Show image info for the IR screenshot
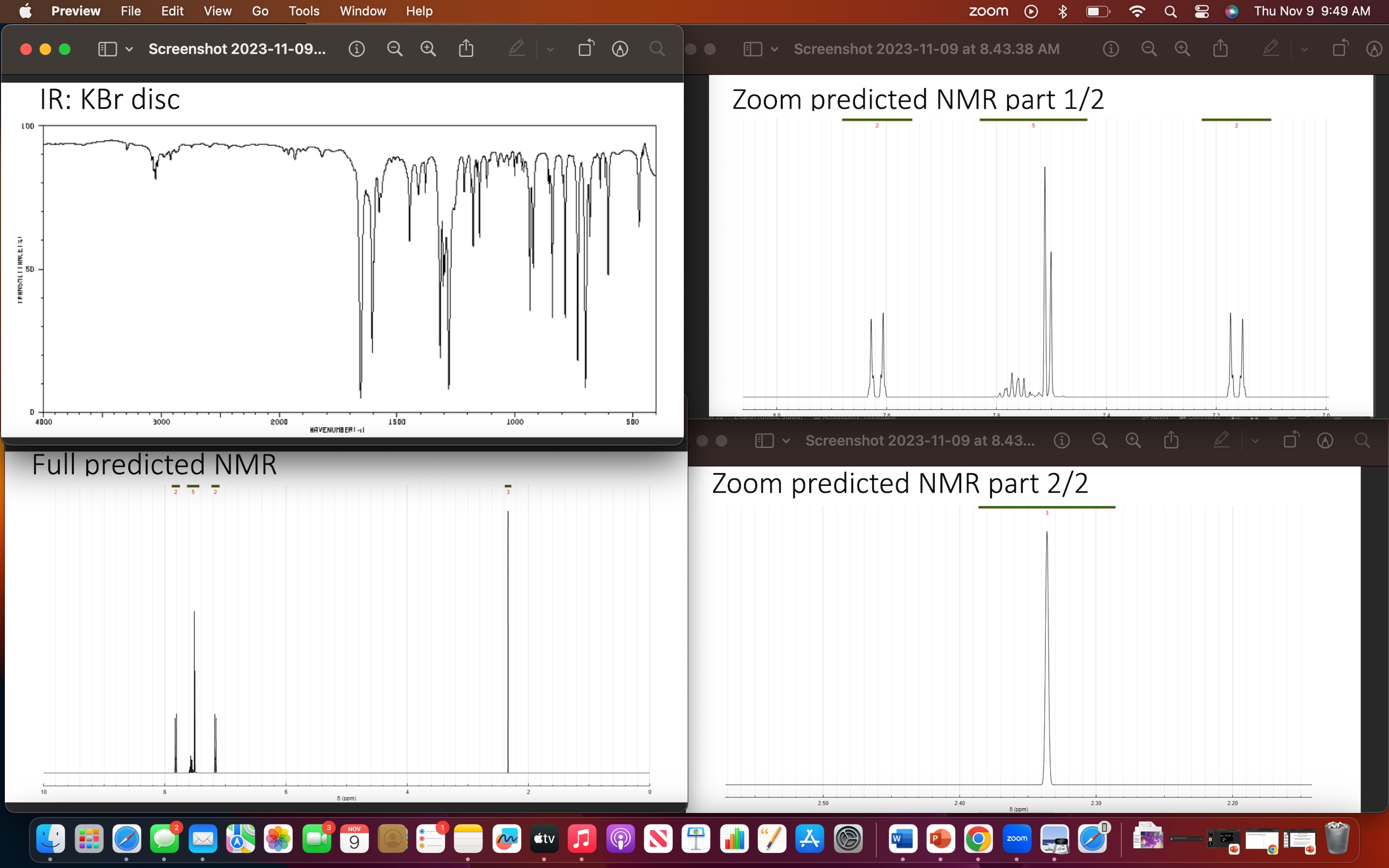 pyautogui.click(x=357, y=49)
